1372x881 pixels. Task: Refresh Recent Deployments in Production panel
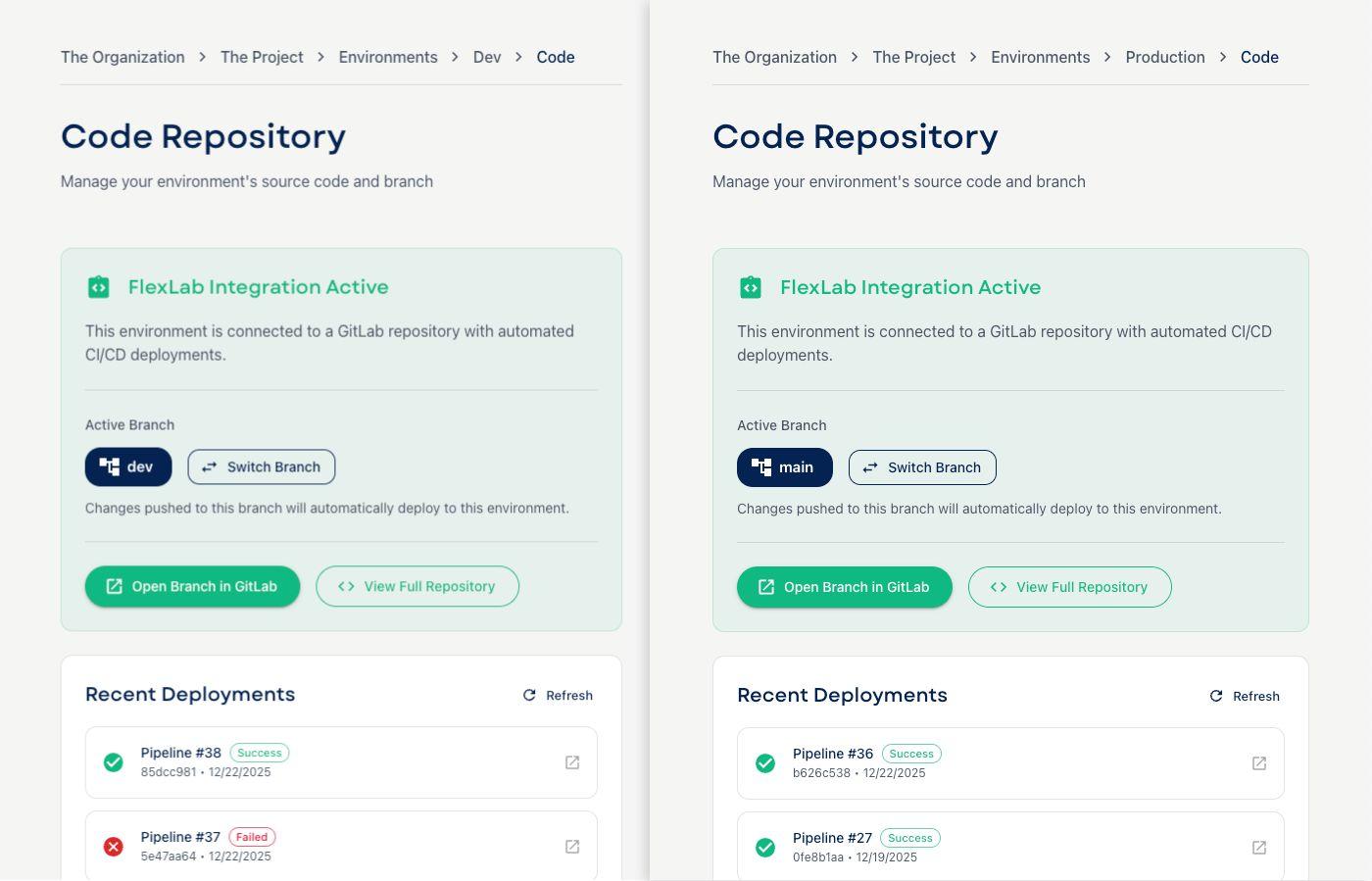[1245, 696]
